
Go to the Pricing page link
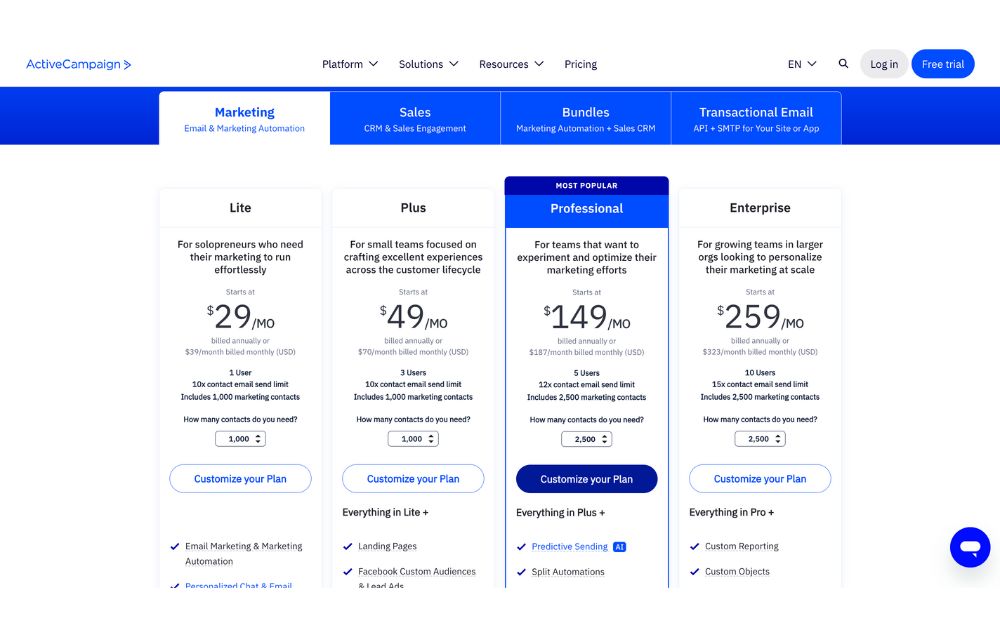580,64
